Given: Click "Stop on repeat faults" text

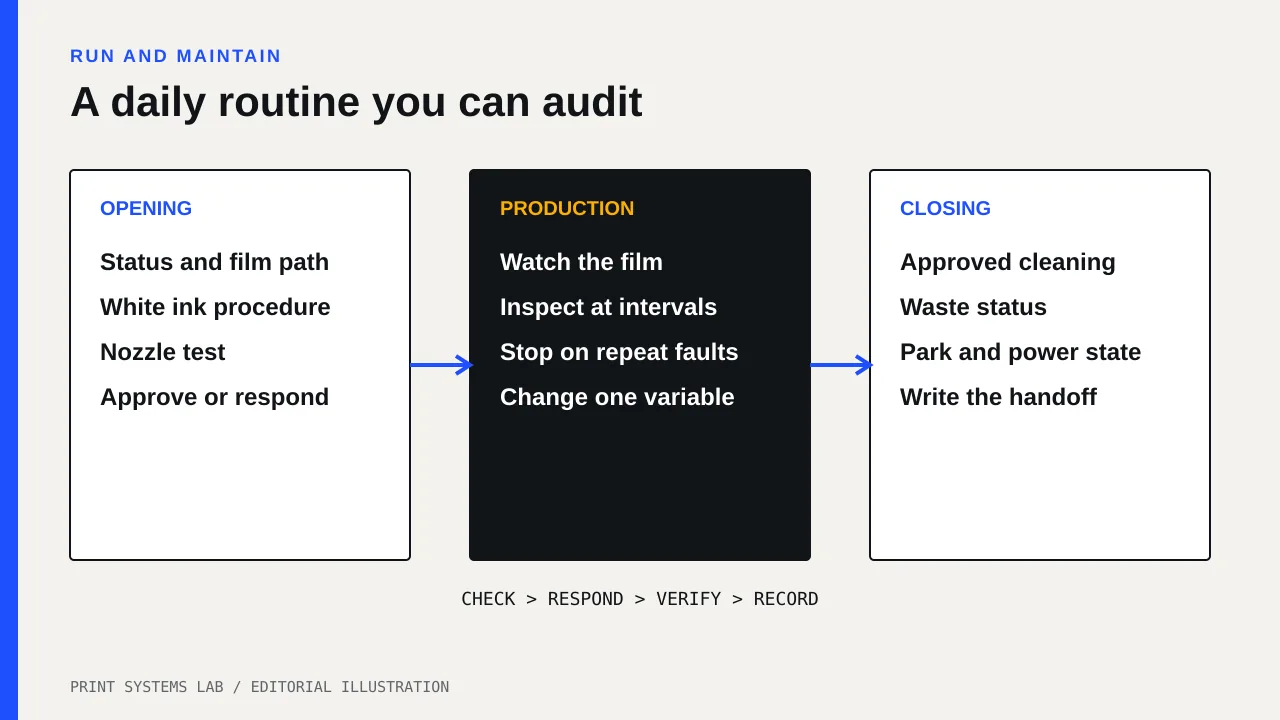Looking at the screenshot, I should pyautogui.click(x=619, y=352).
